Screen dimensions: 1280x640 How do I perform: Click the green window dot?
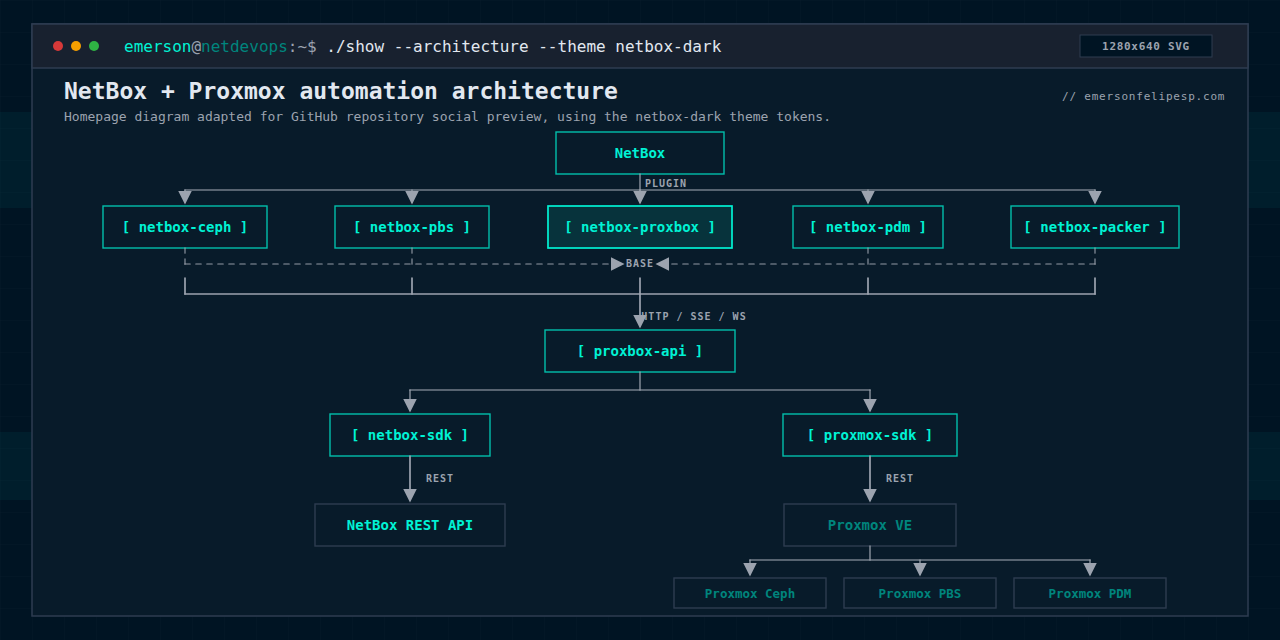coord(94,46)
